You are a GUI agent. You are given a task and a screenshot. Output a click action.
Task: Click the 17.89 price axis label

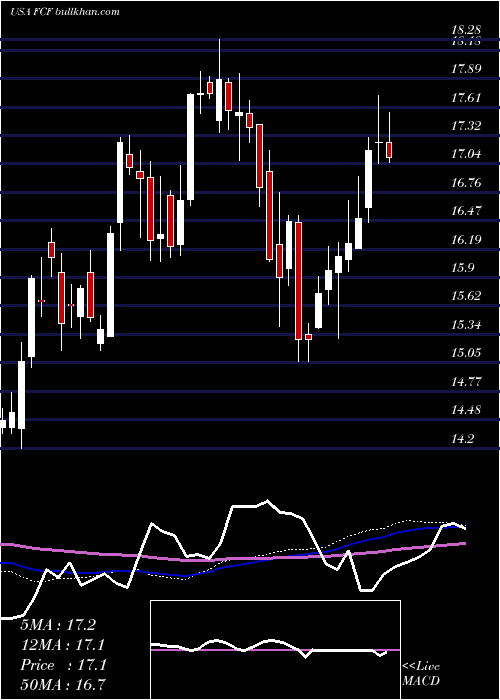[466, 69]
